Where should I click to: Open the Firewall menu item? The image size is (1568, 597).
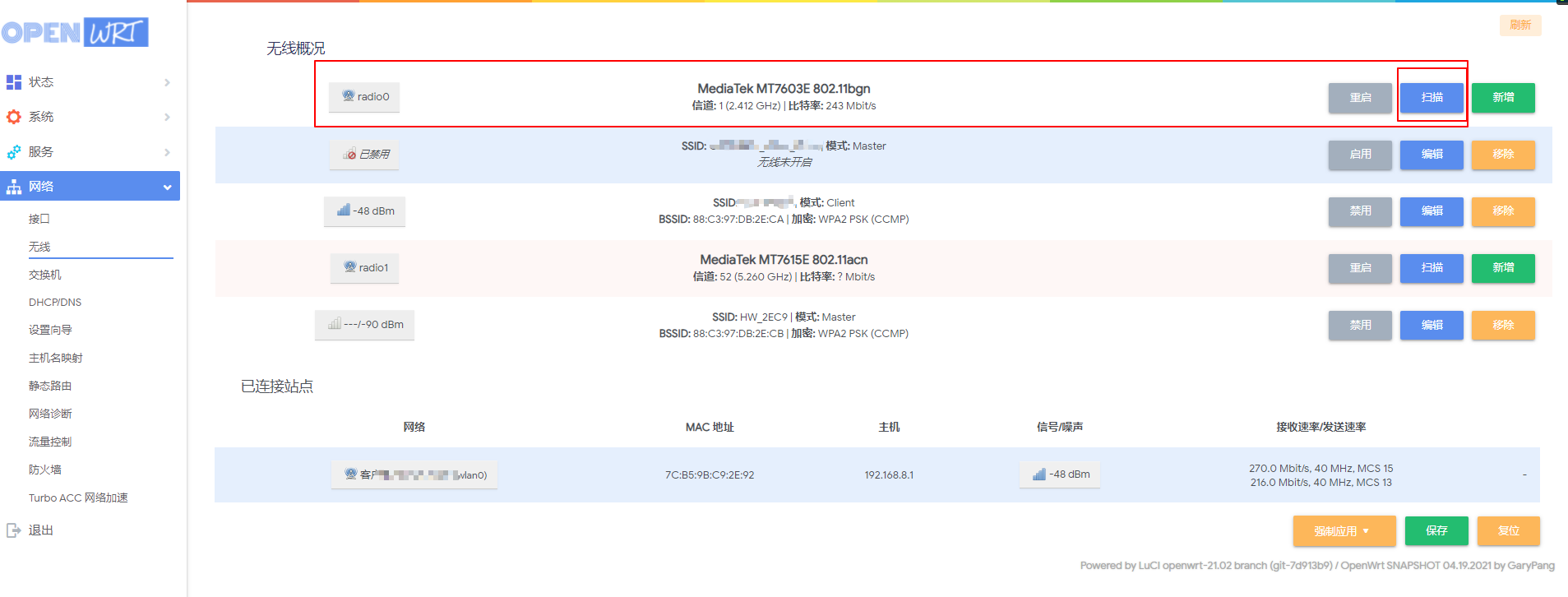click(x=45, y=470)
